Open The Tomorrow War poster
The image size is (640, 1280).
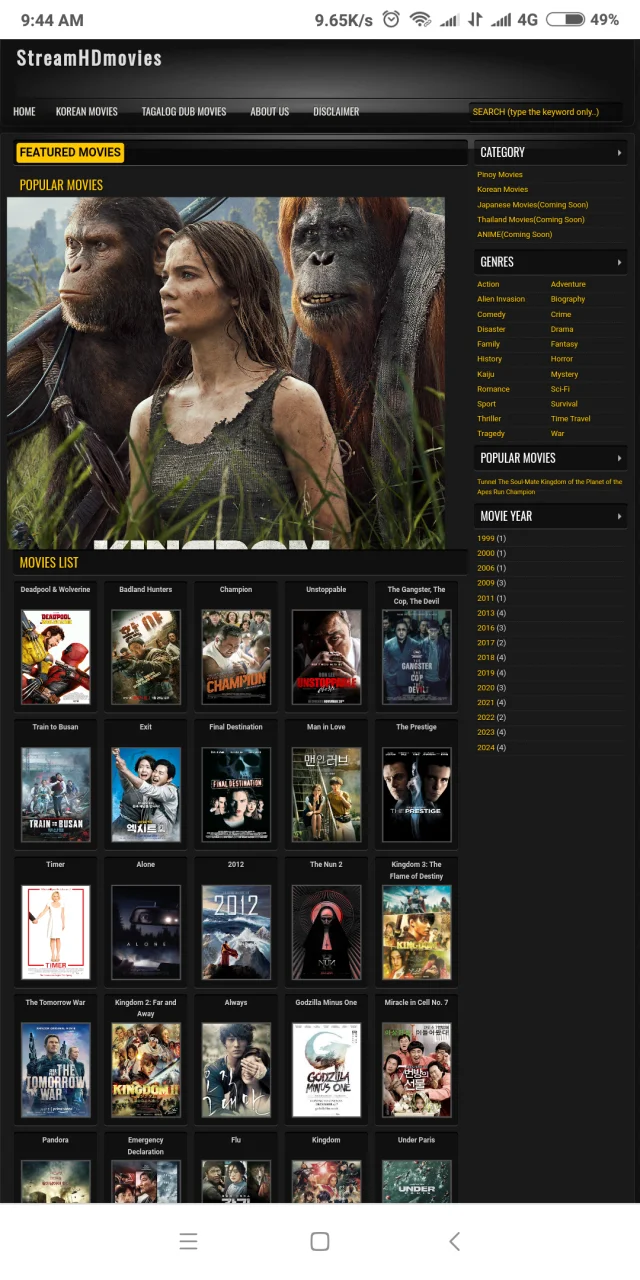(x=56, y=1070)
